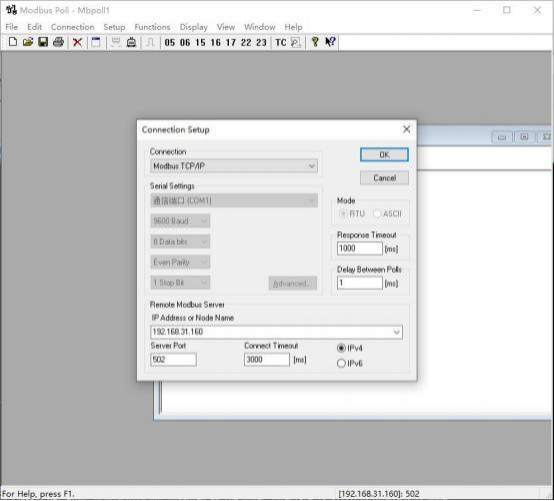Open function 05 write single coil
Screen dimensions: 554x501
click(x=170, y=43)
